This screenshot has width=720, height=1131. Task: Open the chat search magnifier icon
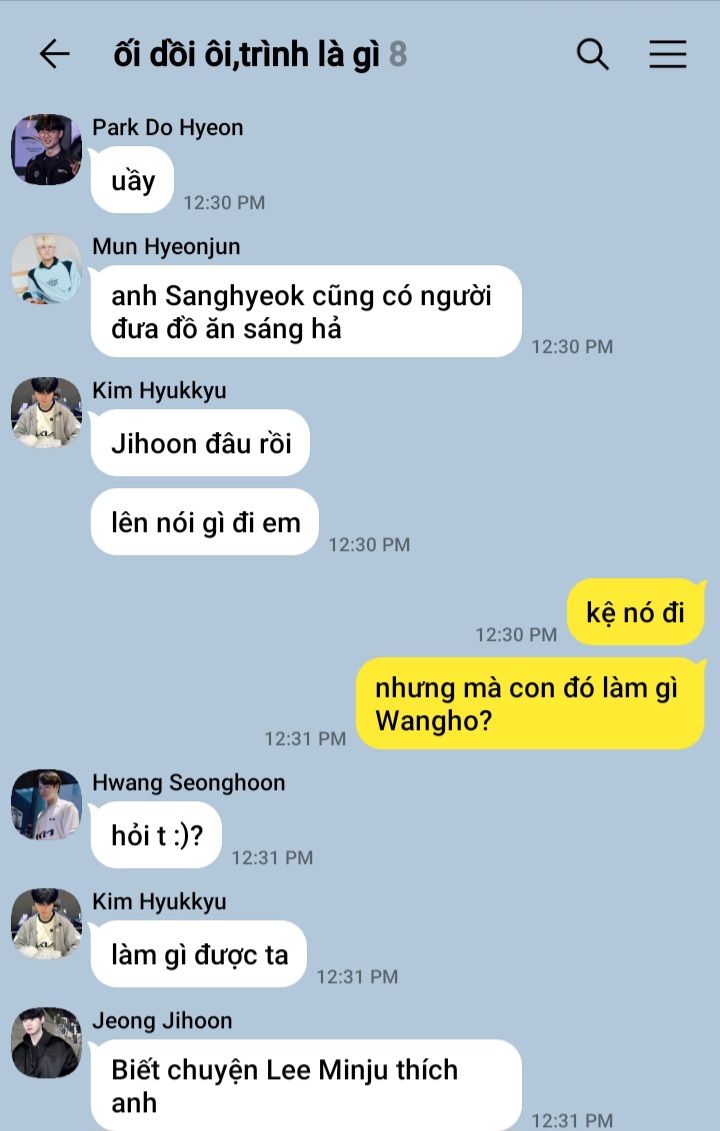tap(592, 54)
